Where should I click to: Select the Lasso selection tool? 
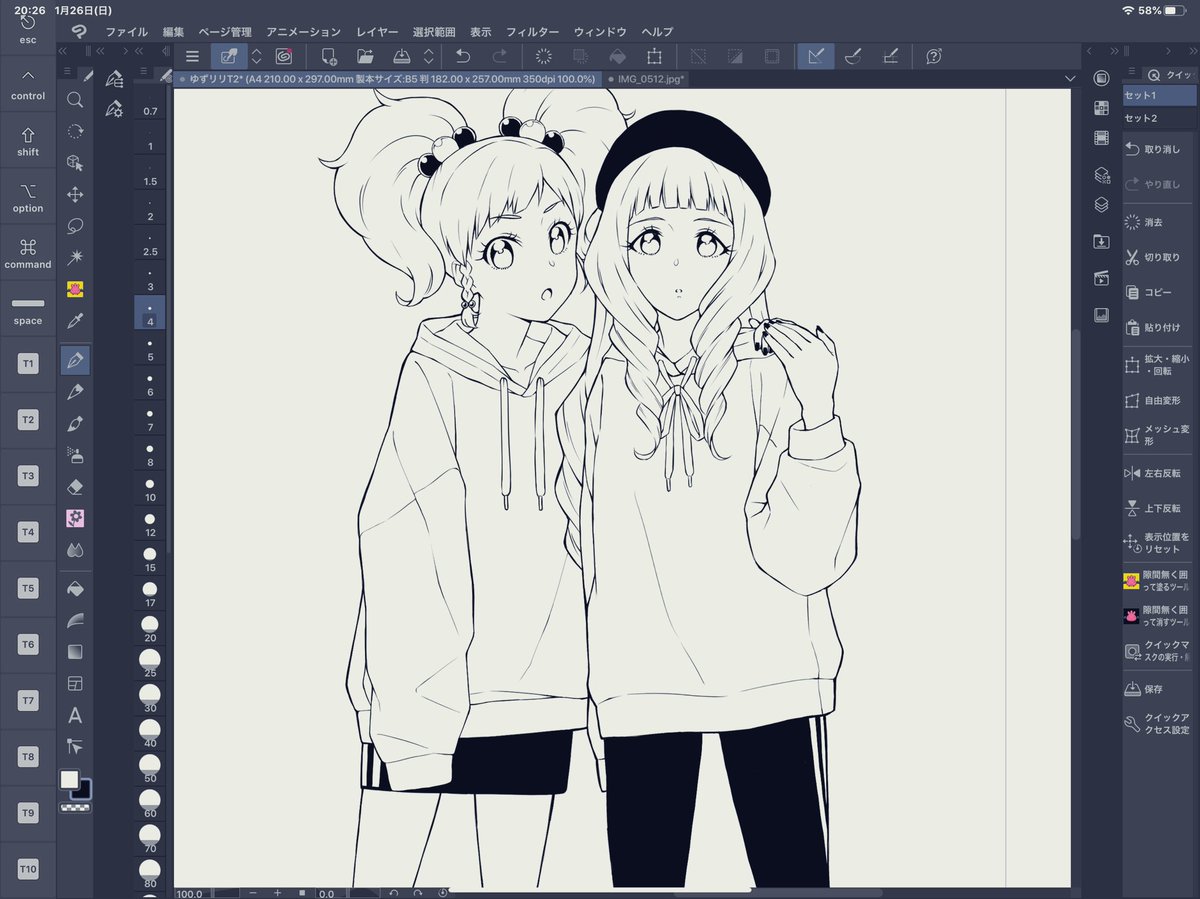tap(75, 227)
